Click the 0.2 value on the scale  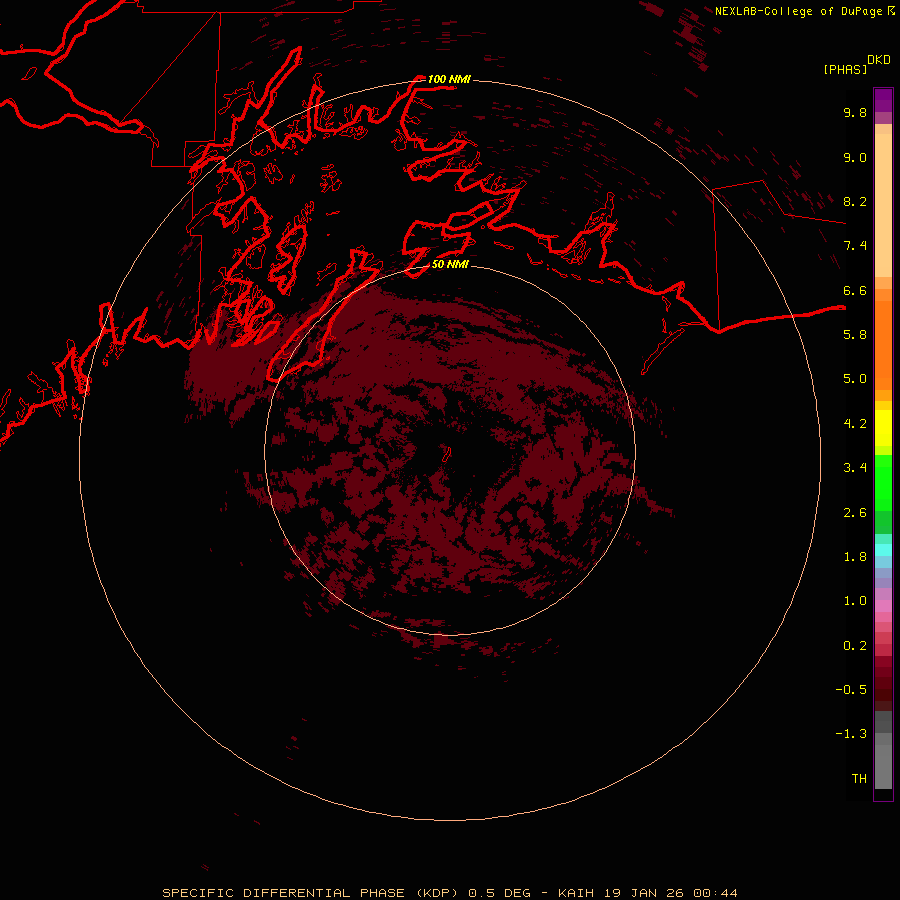[x=855, y=645]
